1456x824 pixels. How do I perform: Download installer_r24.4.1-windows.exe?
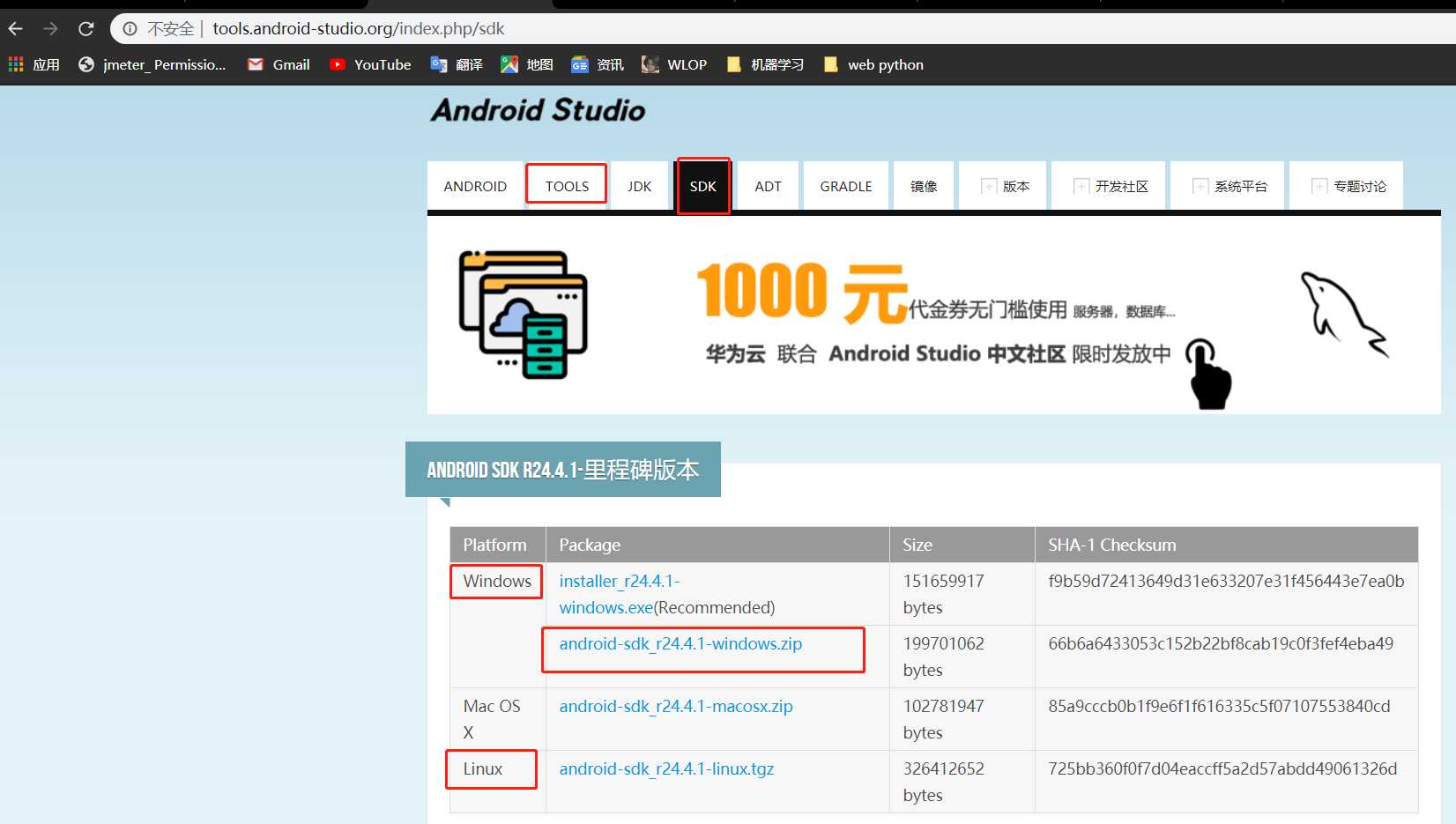coord(620,594)
